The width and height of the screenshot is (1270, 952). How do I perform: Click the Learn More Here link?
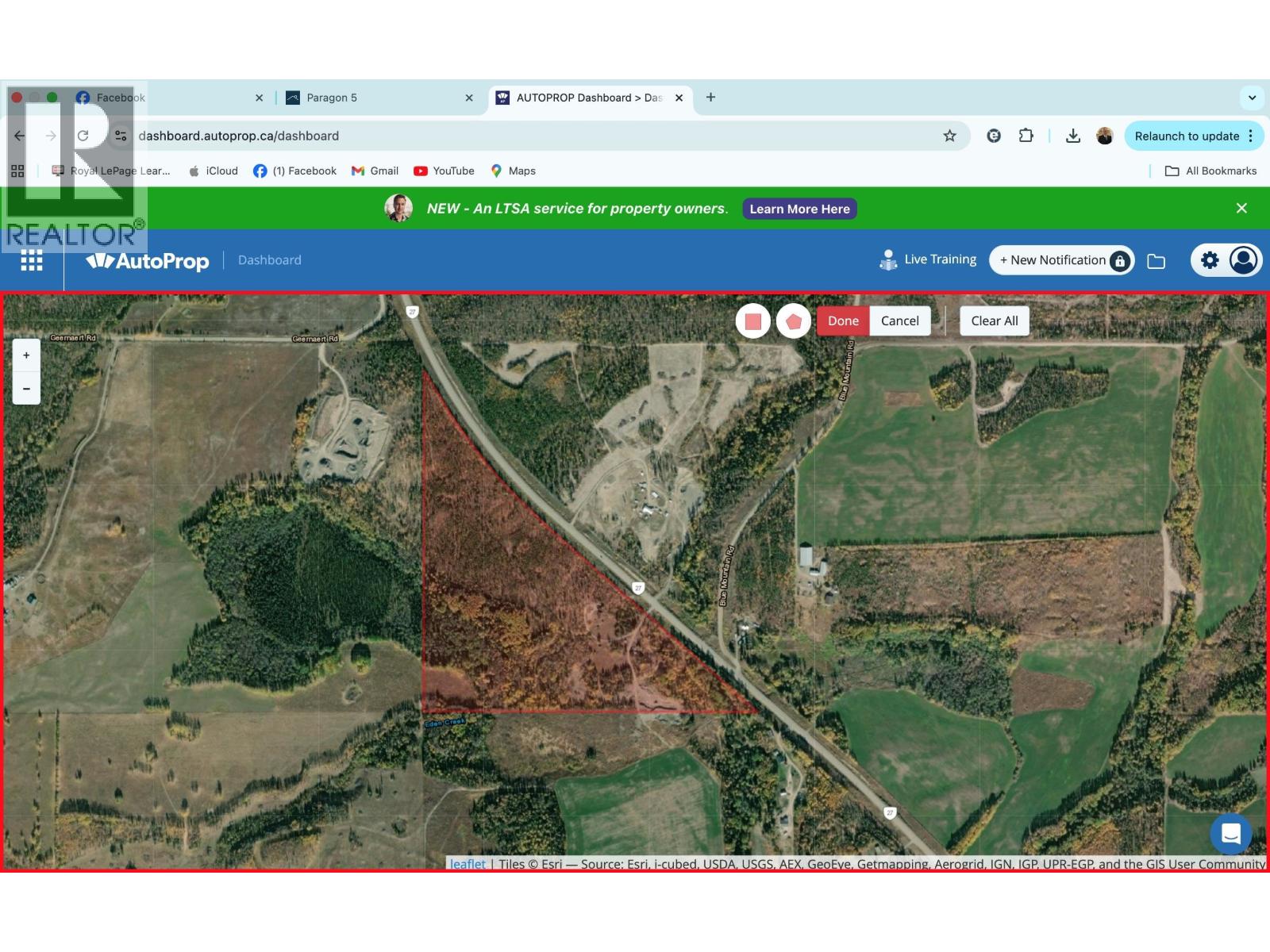click(799, 209)
